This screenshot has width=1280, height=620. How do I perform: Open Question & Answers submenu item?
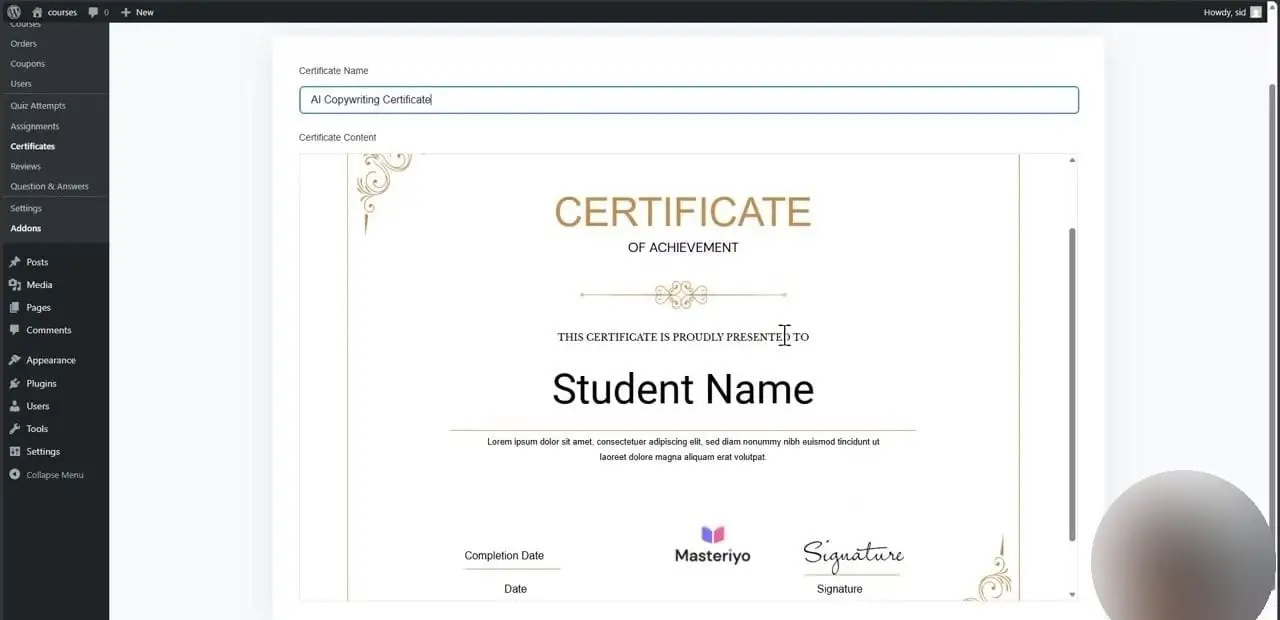click(x=49, y=187)
